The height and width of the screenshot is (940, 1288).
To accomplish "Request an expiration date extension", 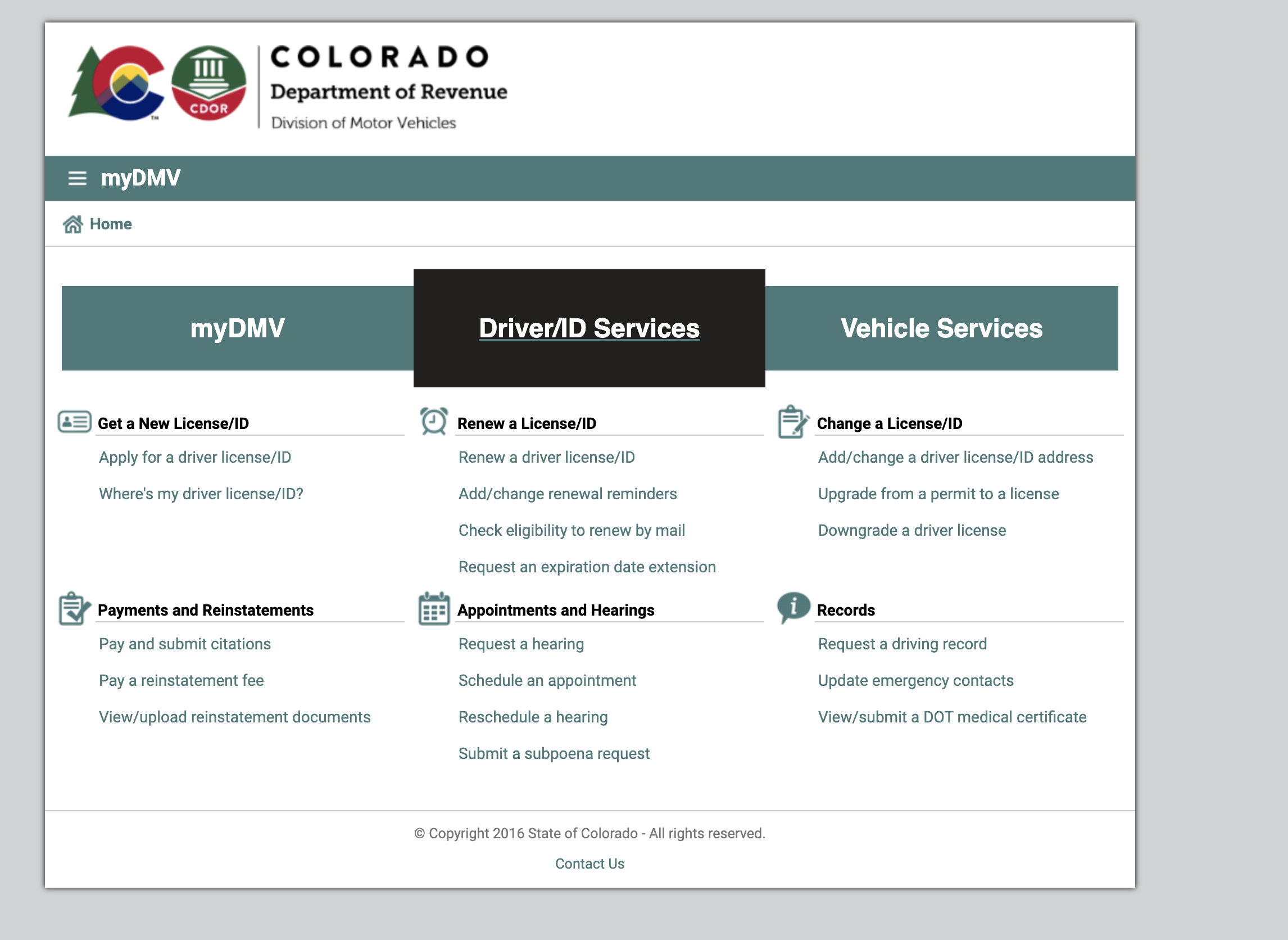I will pyautogui.click(x=587, y=567).
